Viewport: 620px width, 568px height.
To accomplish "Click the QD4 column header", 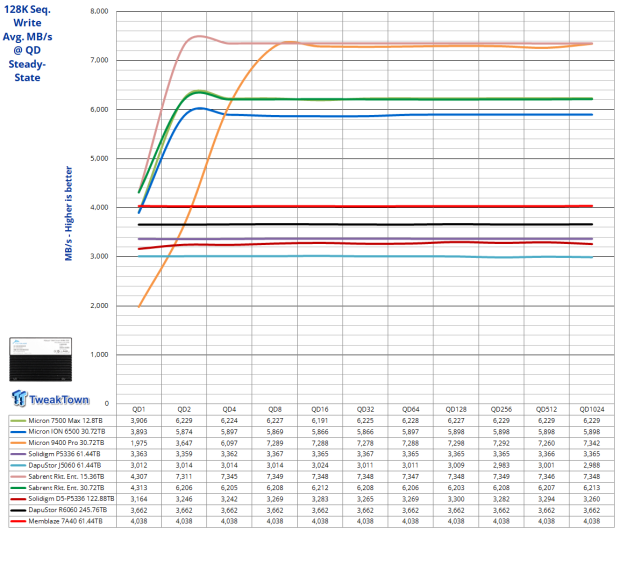I will [229, 409].
